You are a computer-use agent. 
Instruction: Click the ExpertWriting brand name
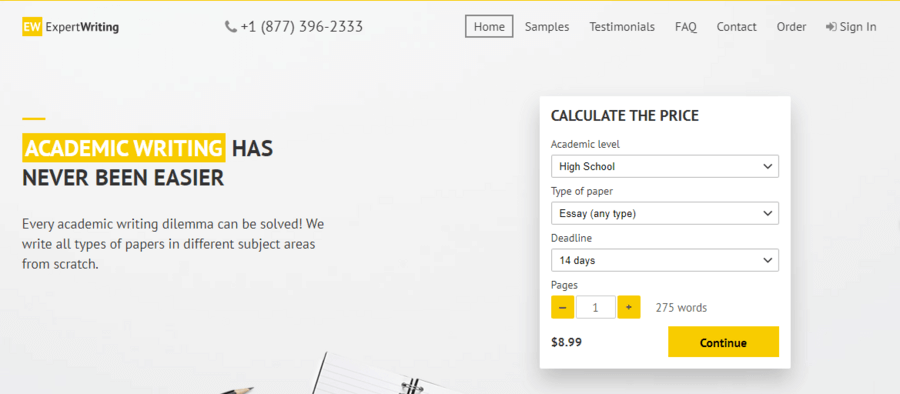coord(83,27)
